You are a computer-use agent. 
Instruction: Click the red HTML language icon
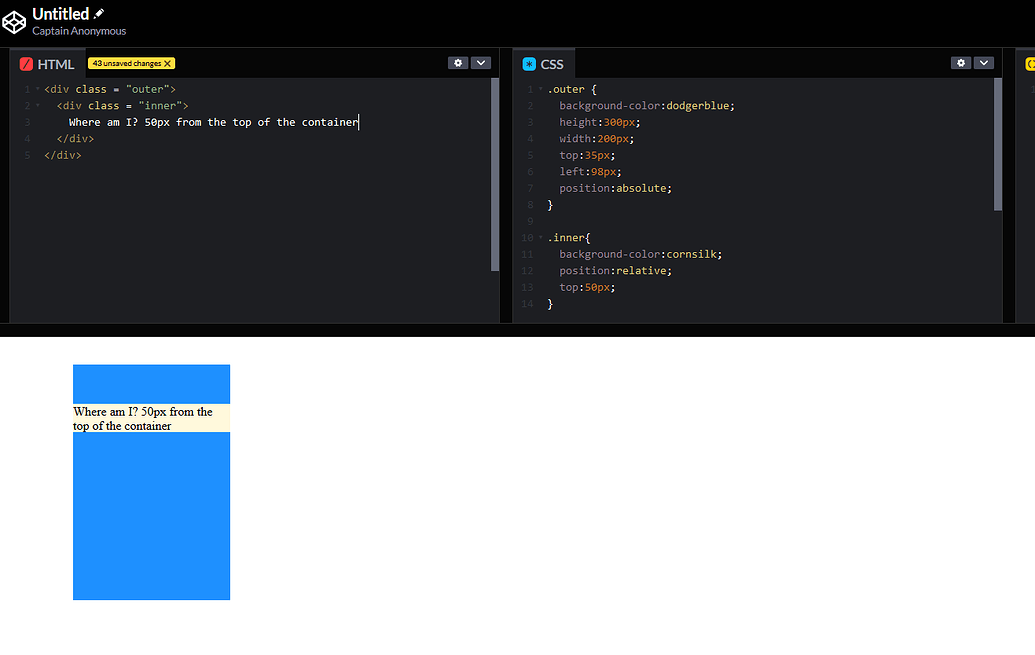click(x=26, y=64)
